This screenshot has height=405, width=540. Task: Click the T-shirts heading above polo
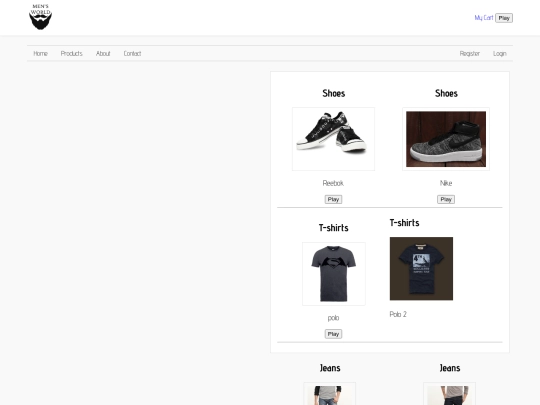(333, 228)
